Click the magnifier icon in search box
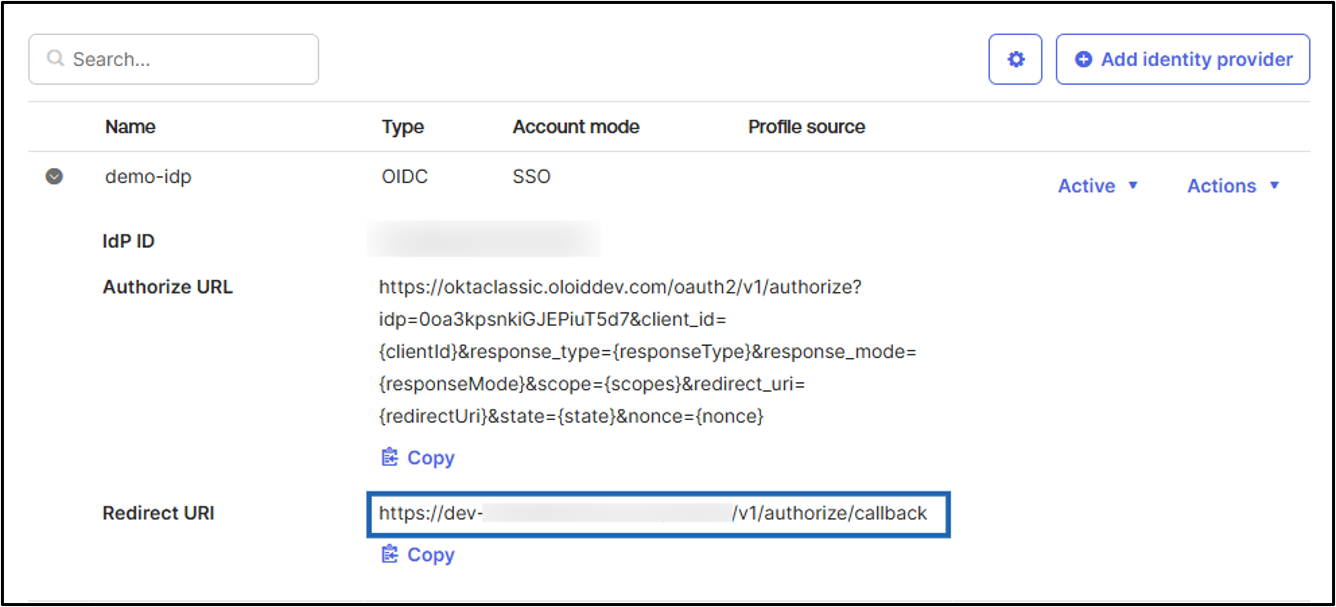This screenshot has width=1336, height=607. click(x=56, y=60)
